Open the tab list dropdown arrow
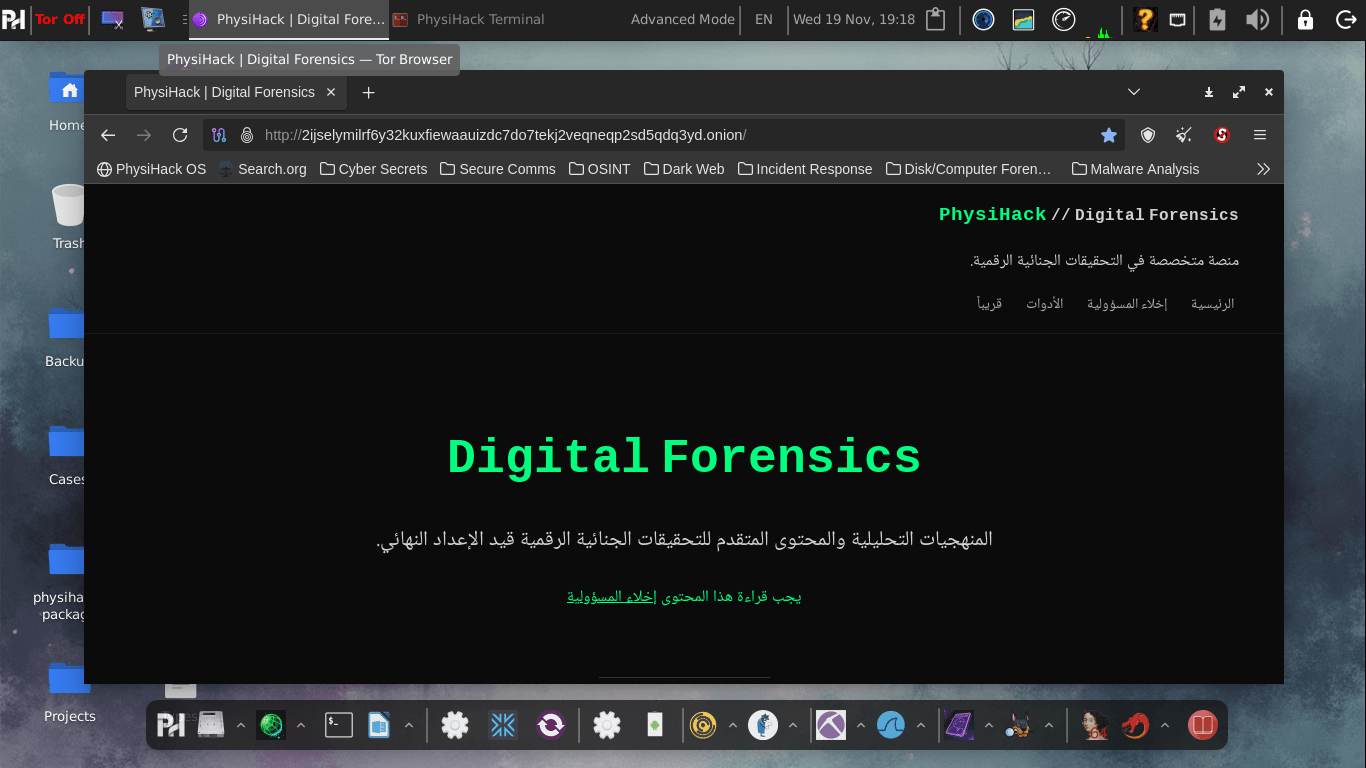The height and width of the screenshot is (768, 1366). (x=1134, y=91)
